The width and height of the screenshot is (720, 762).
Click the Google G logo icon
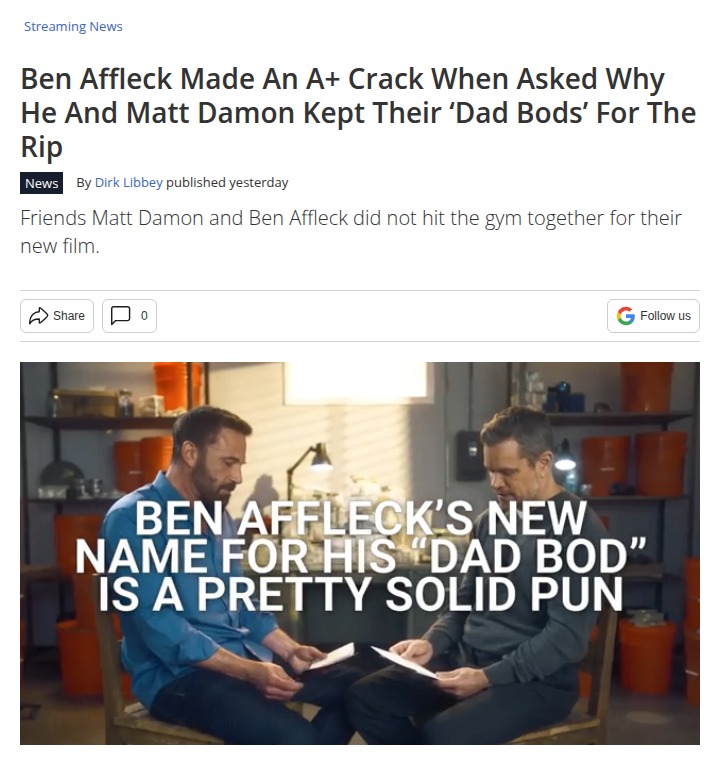point(625,316)
